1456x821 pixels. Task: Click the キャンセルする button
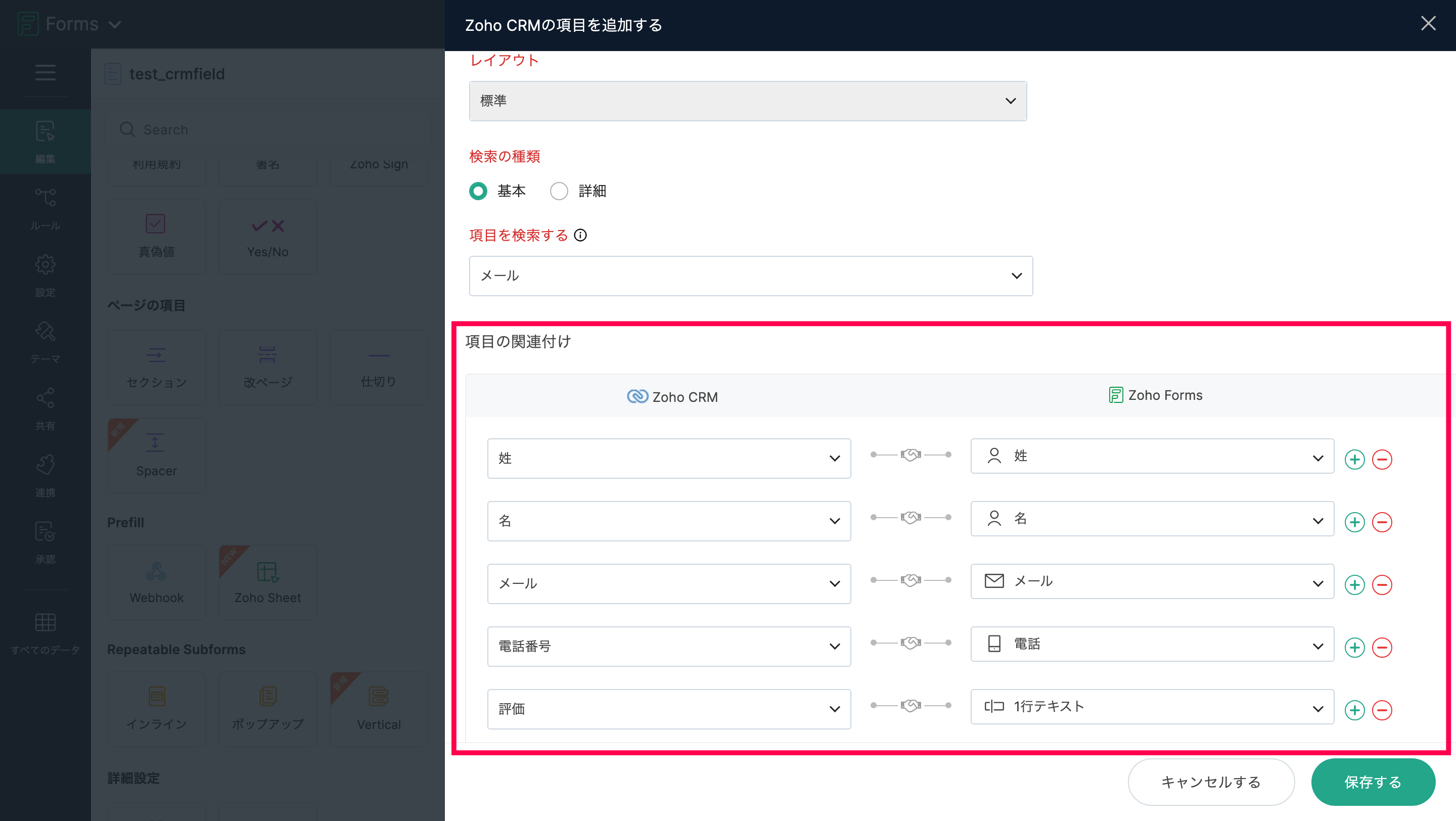pos(1211,782)
